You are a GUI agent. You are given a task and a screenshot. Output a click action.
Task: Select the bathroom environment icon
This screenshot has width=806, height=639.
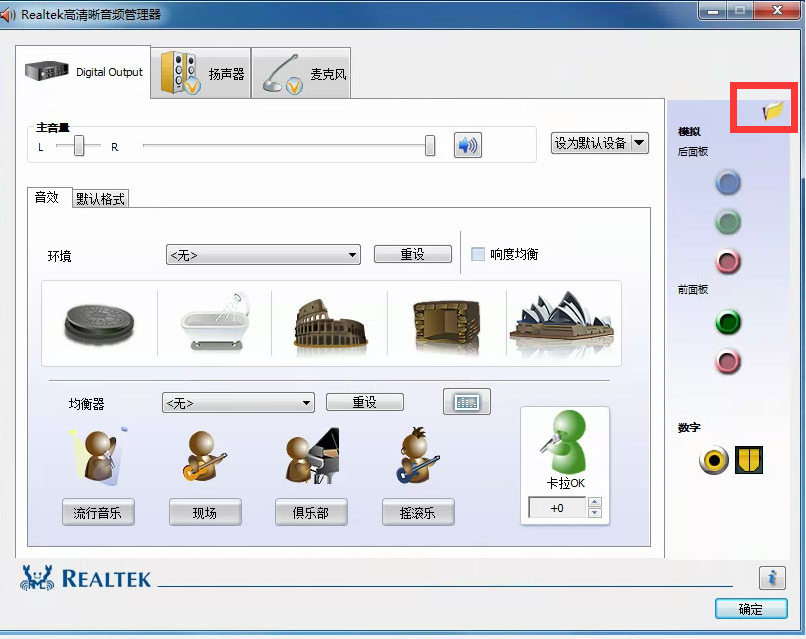click(x=214, y=322)
